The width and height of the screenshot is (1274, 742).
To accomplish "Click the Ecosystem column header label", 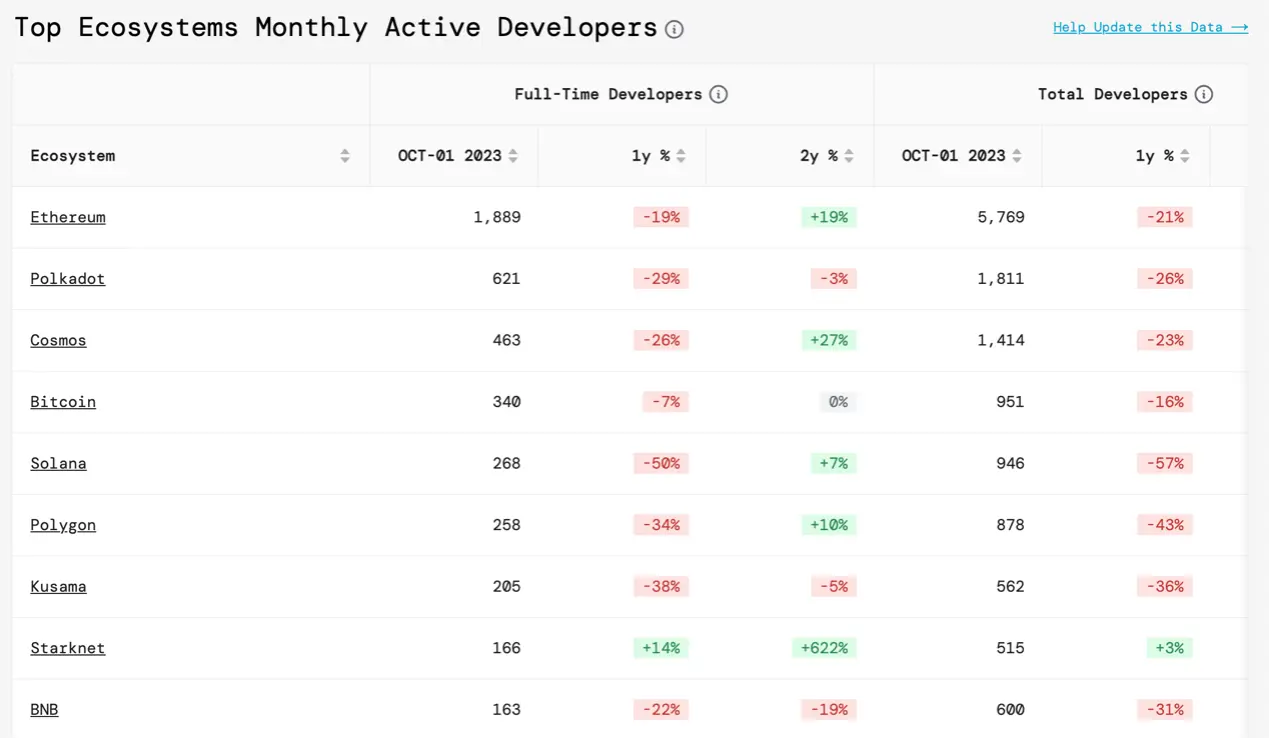I will tap(73, 156).
